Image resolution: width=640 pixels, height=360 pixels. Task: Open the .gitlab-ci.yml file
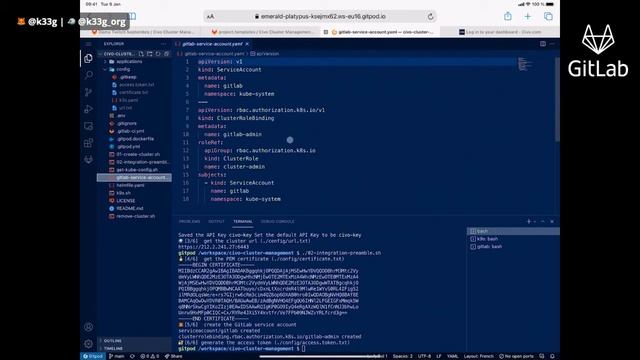tap(131, 131)
